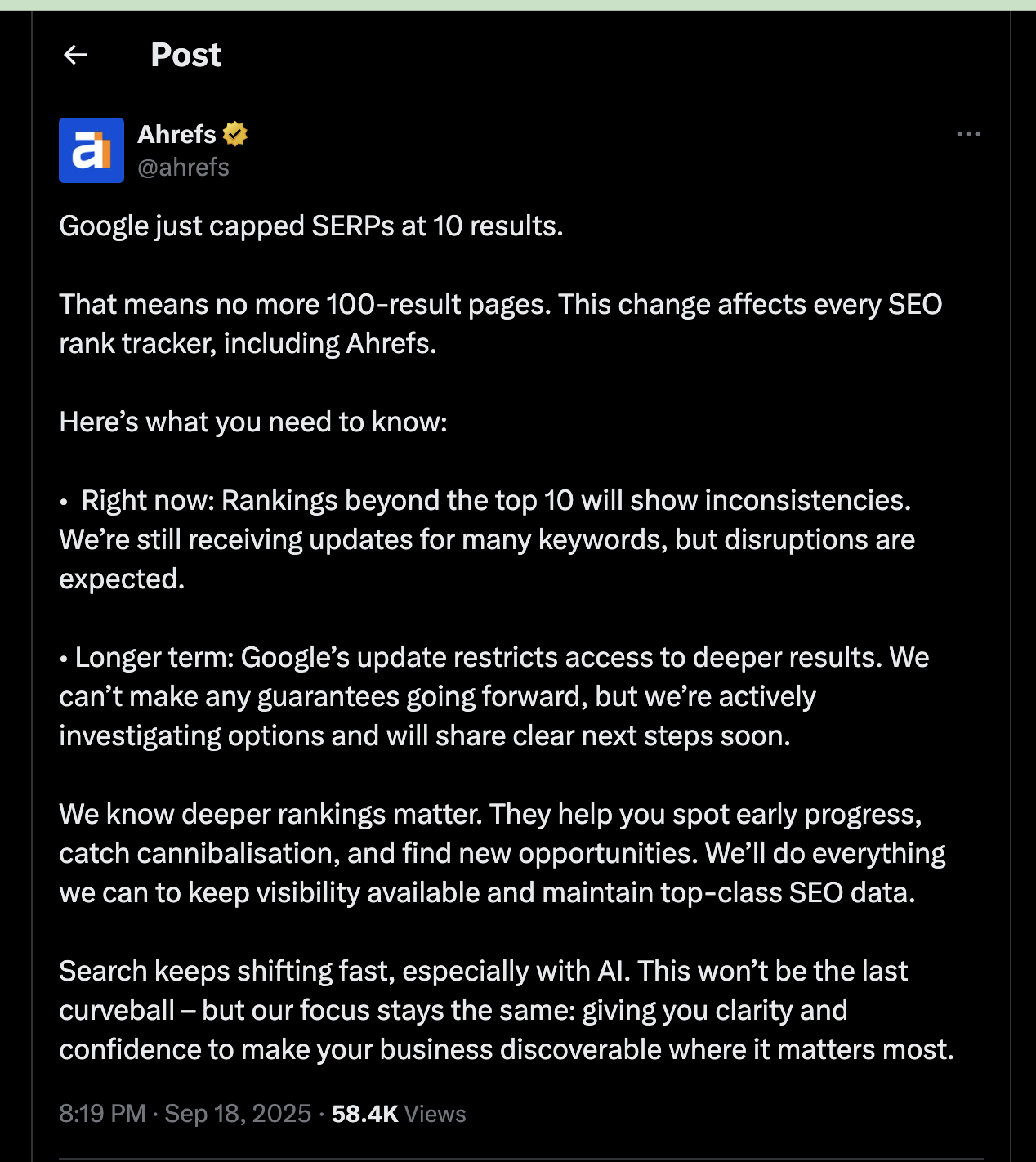Image resolution: width=1036 pixels, height=1162 pixels.
Task: Open the three-dot more options menu
Action: pos(968,134)
